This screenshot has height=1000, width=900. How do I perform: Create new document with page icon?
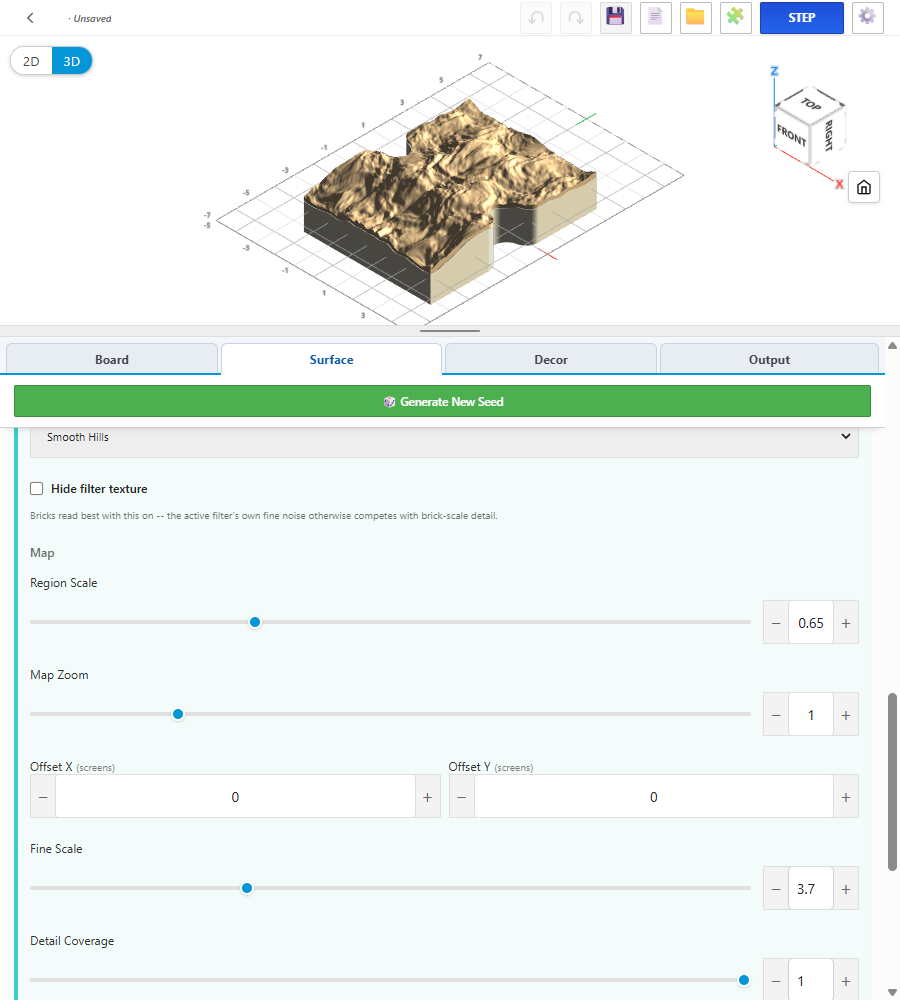click(x=656, y=18)
